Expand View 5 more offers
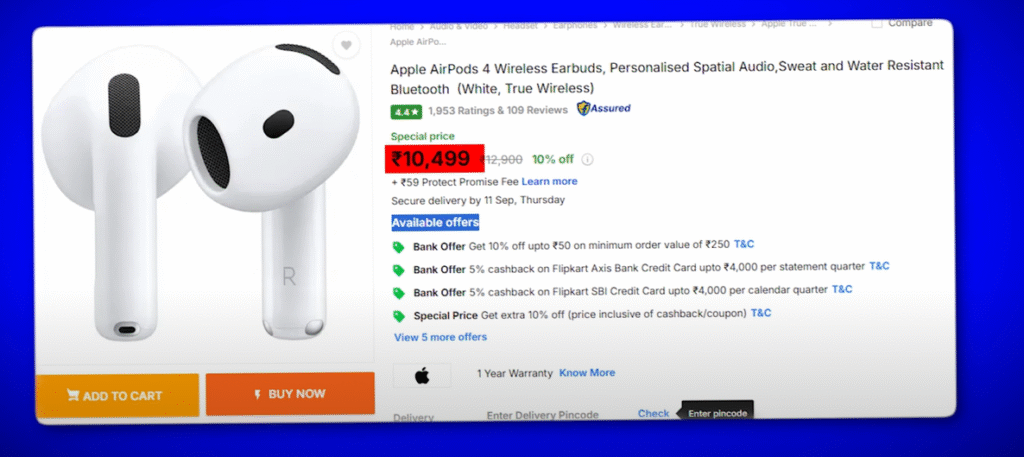Viewport: 1024px width, 457px height. coord(440,337)
